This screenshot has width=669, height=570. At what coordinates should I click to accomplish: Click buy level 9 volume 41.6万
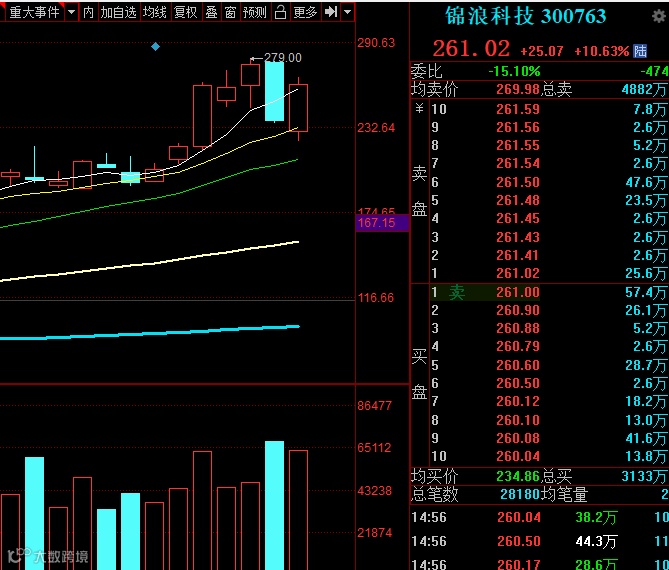point(646,438)
